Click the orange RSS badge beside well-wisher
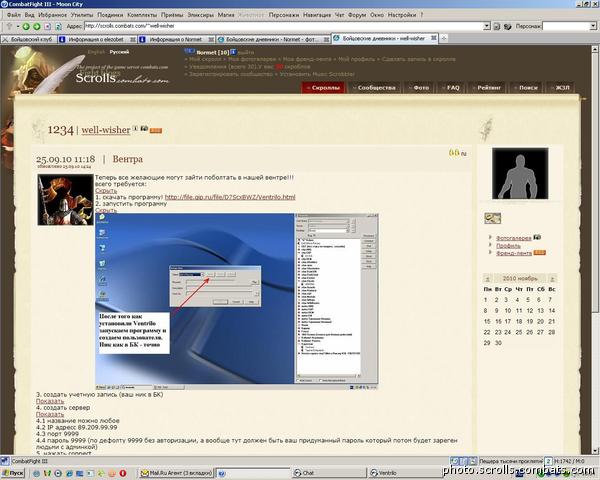Image resolution: width=600 pixels, height=480 pixels. [x=156, y=131]
